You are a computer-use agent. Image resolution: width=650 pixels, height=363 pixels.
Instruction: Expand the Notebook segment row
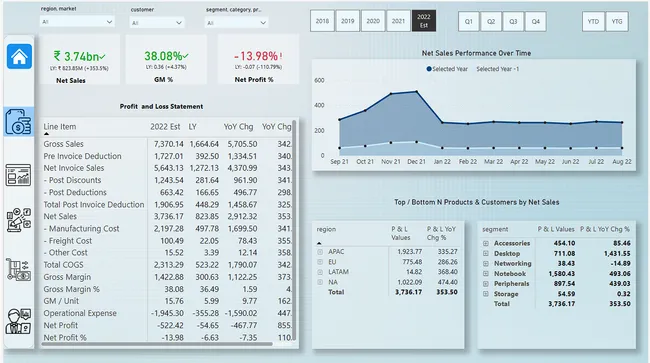coord(486,274)
